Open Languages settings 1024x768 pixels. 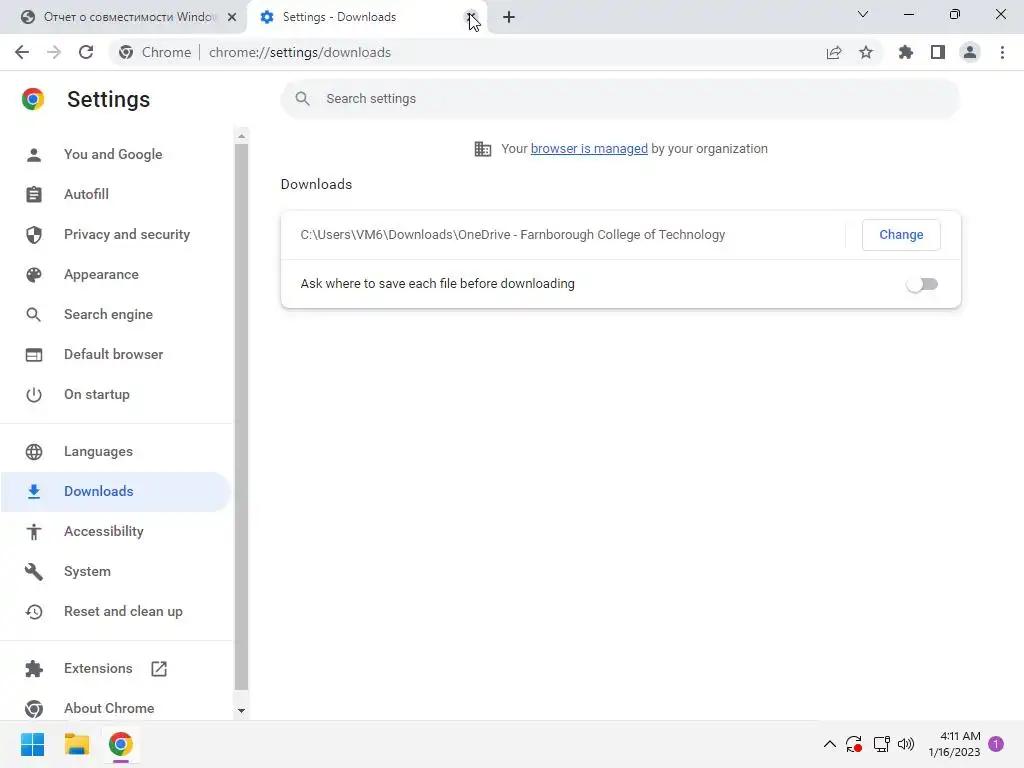click(x=116, y=451)
